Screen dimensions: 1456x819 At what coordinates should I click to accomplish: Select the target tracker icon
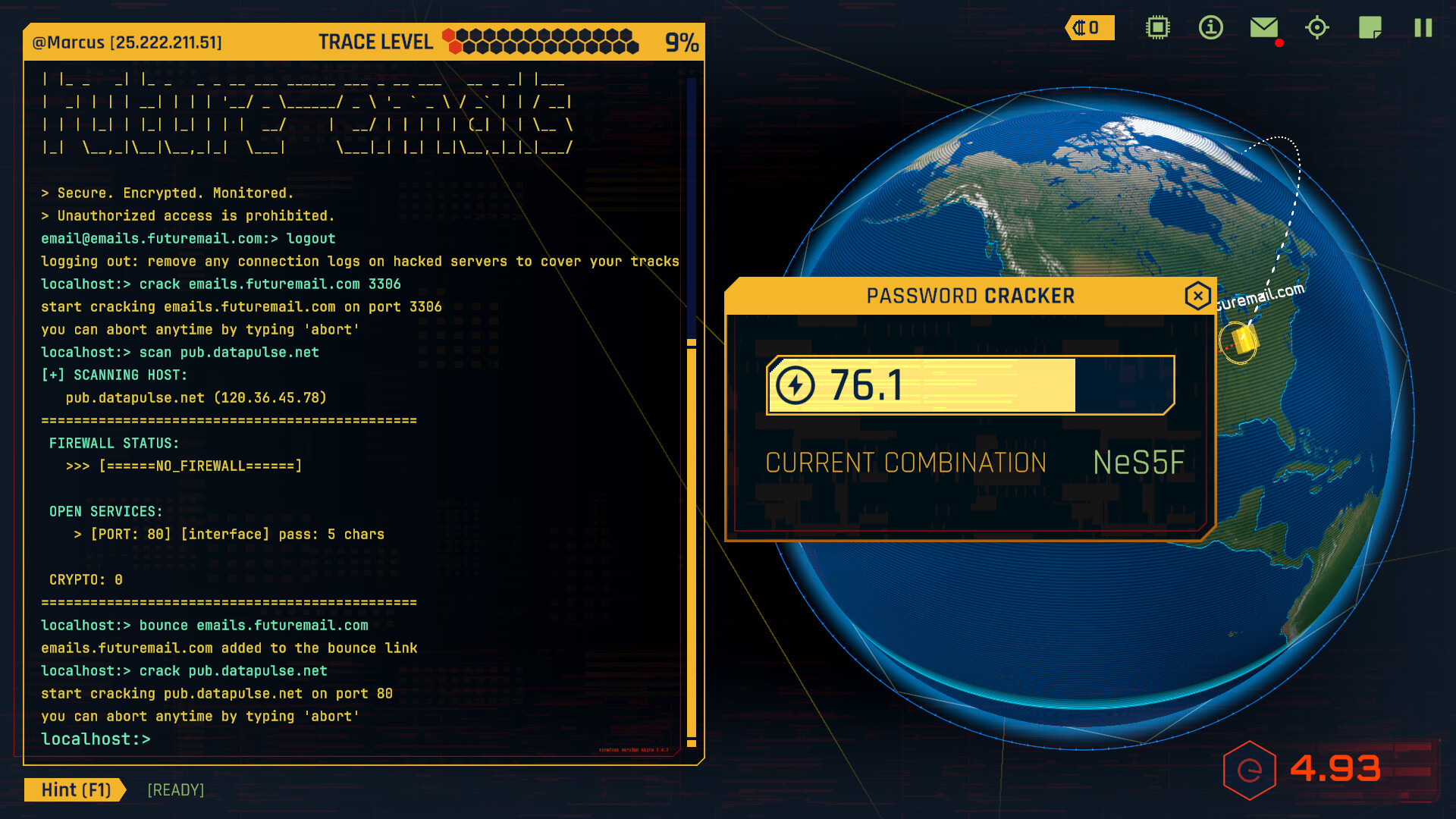(1316, 28)
